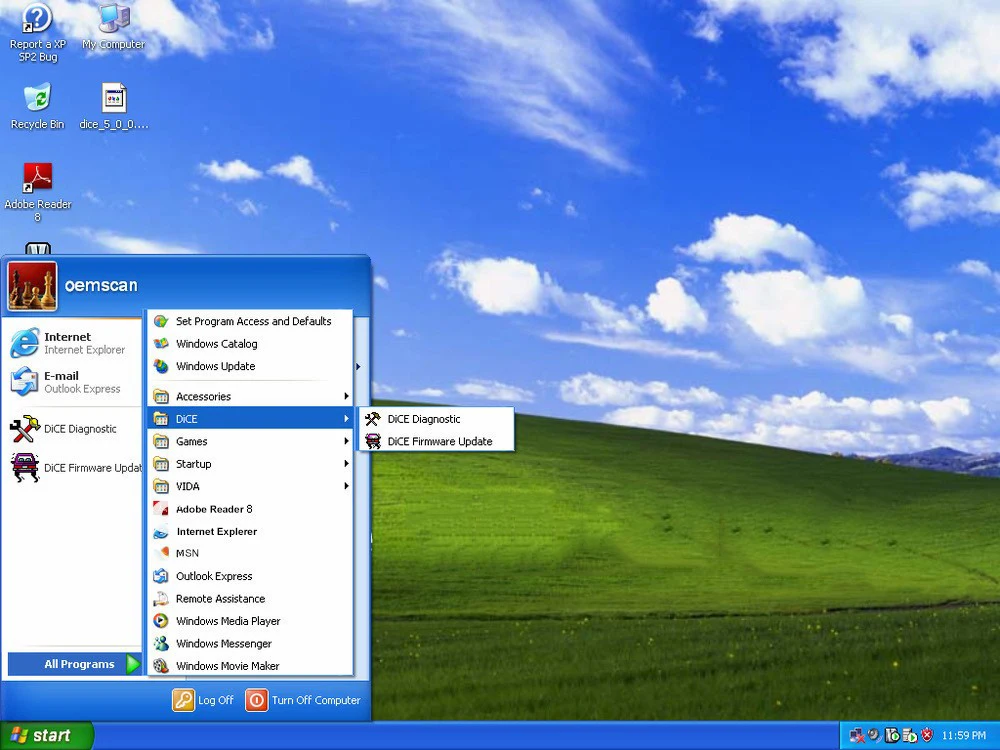Open Windows Catalog in All Programs
Viewport: 1000px width, 750px height.
[x=251, y=344]
